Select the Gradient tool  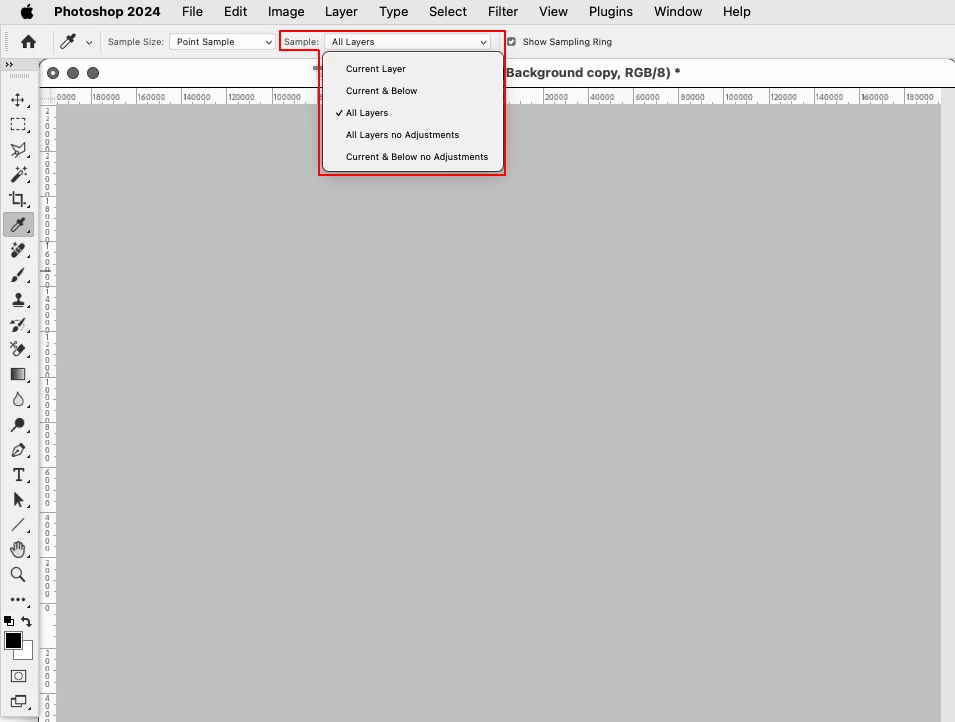coord(18,374)
